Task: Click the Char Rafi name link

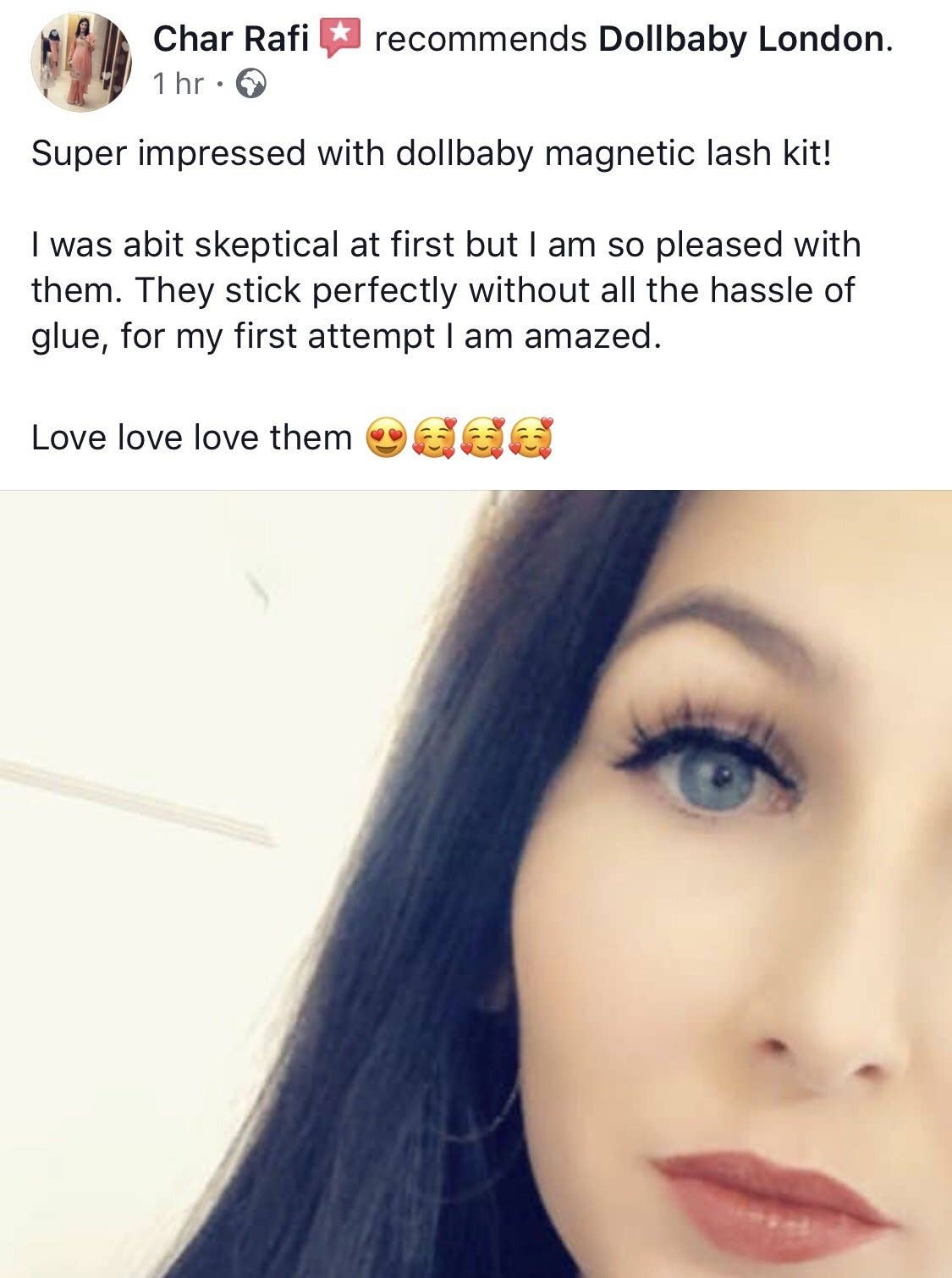Action: pos(230,39)
